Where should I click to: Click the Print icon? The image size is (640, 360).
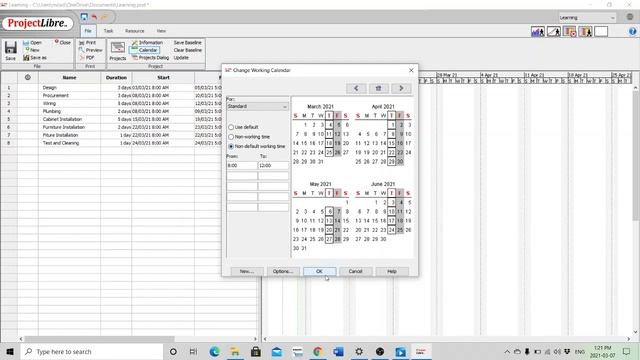82,42
